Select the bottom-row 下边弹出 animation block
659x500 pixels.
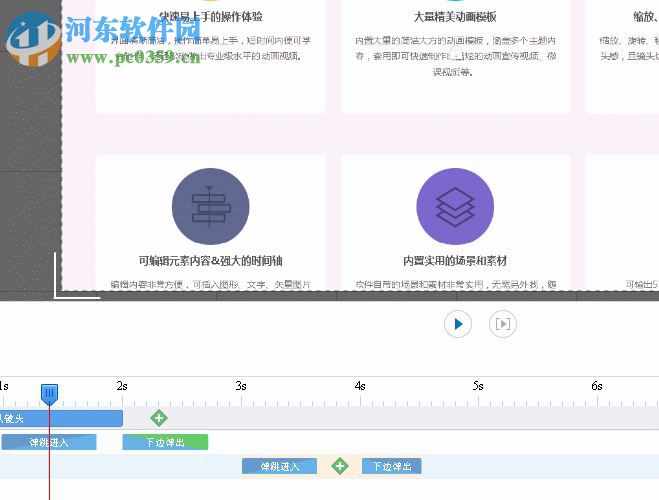(x=392, y=466)
